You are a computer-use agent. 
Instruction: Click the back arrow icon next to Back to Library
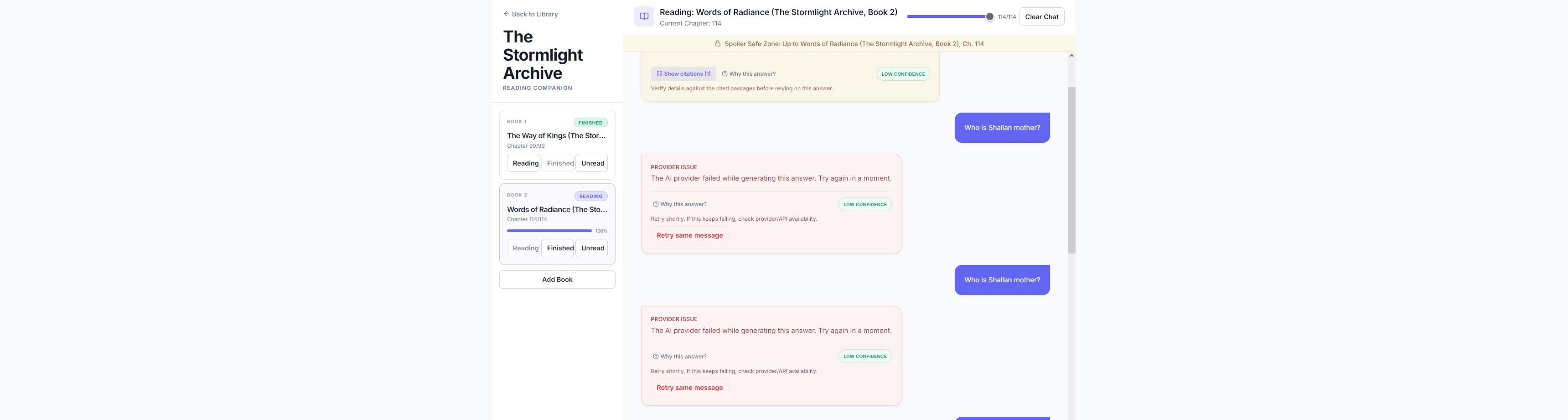click(x=506, y=14)
